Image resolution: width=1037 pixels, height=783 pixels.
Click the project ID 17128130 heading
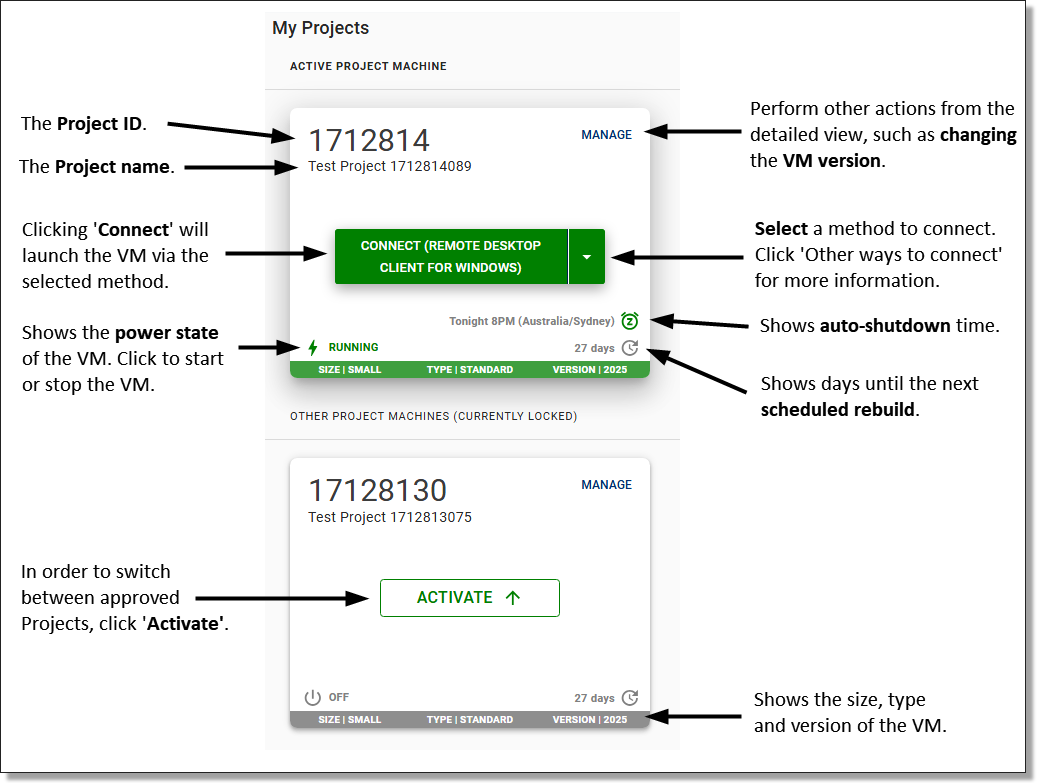click(377, 490)
